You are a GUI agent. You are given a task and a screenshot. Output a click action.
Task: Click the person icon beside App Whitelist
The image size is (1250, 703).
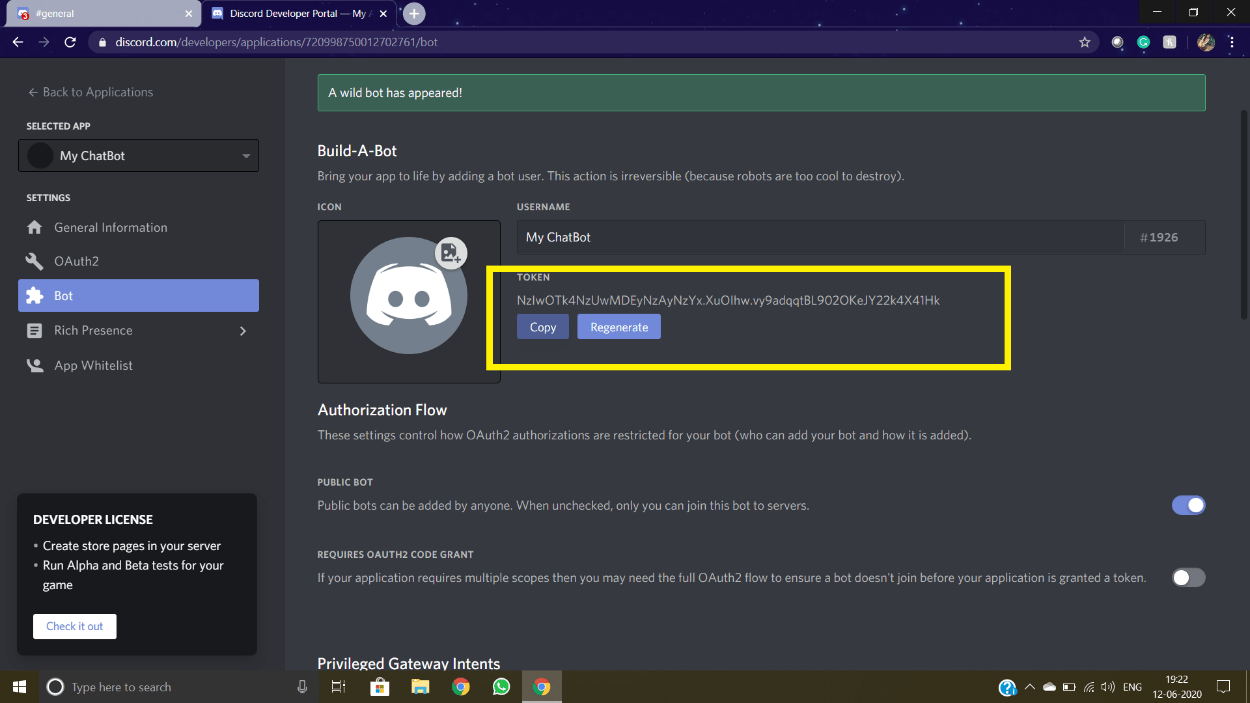pos(35,365)
